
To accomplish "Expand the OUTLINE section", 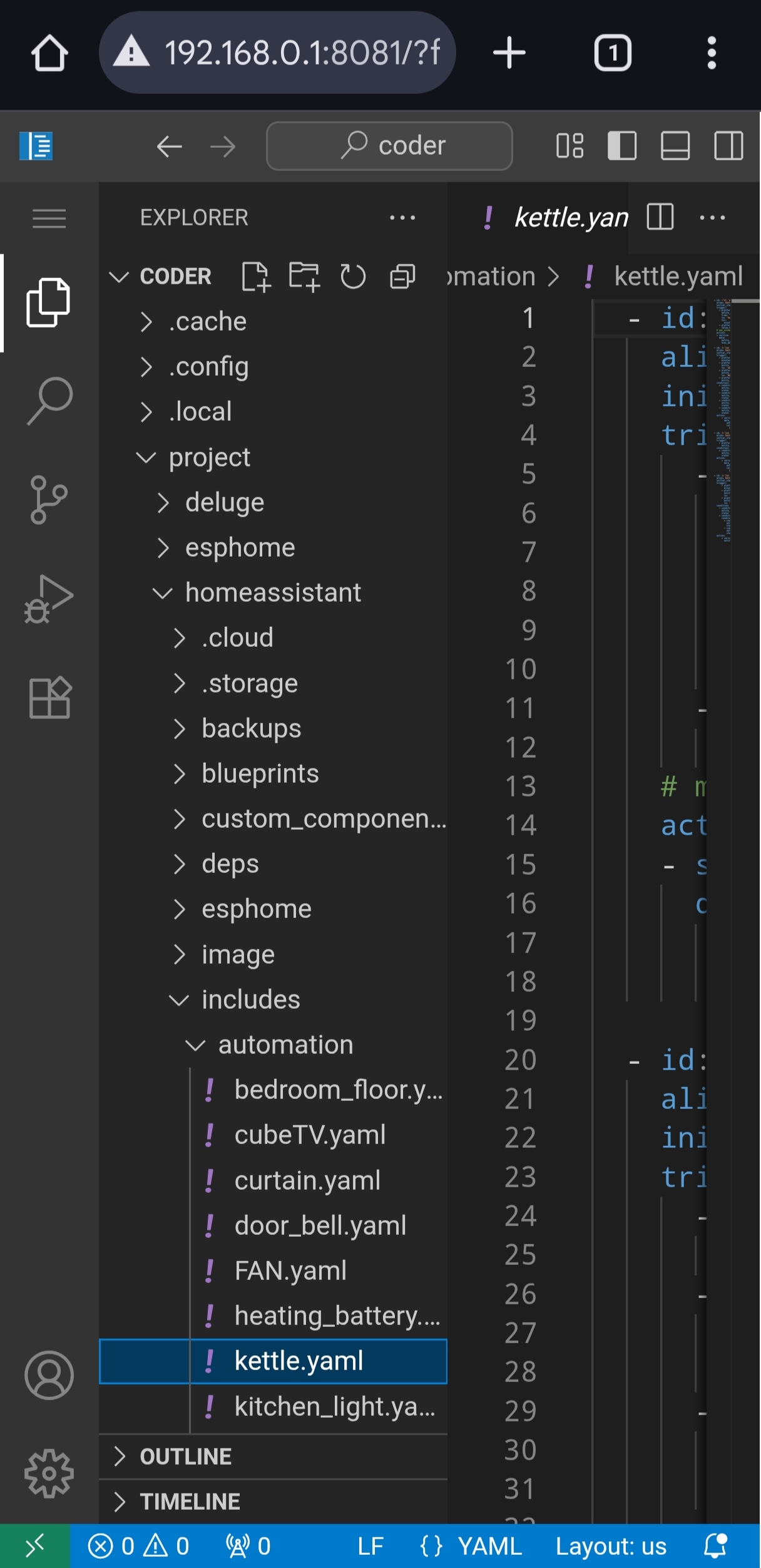I will point(185,1457).
